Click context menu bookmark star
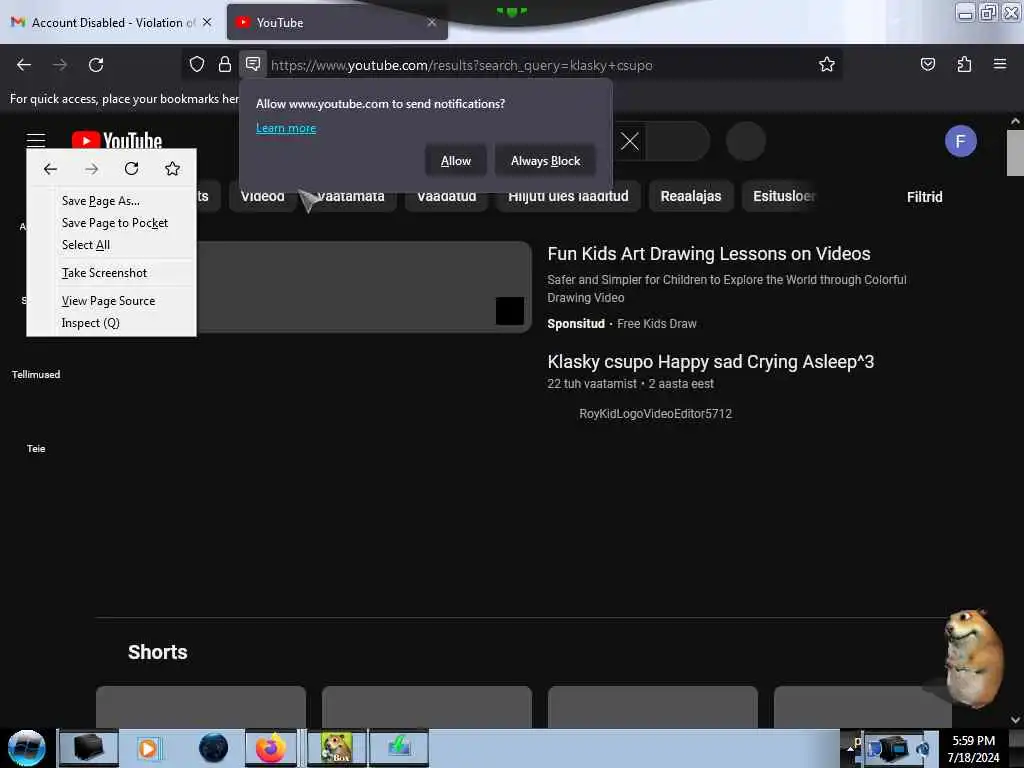Viewport: 1024px width, 768px height. point(172,169)
